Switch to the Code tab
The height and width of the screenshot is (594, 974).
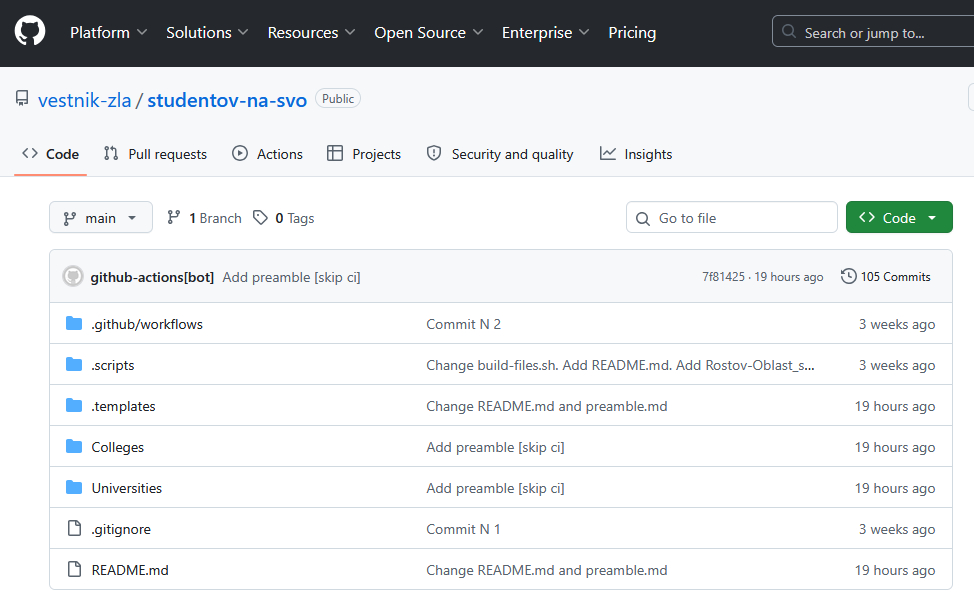coord(50,153)
